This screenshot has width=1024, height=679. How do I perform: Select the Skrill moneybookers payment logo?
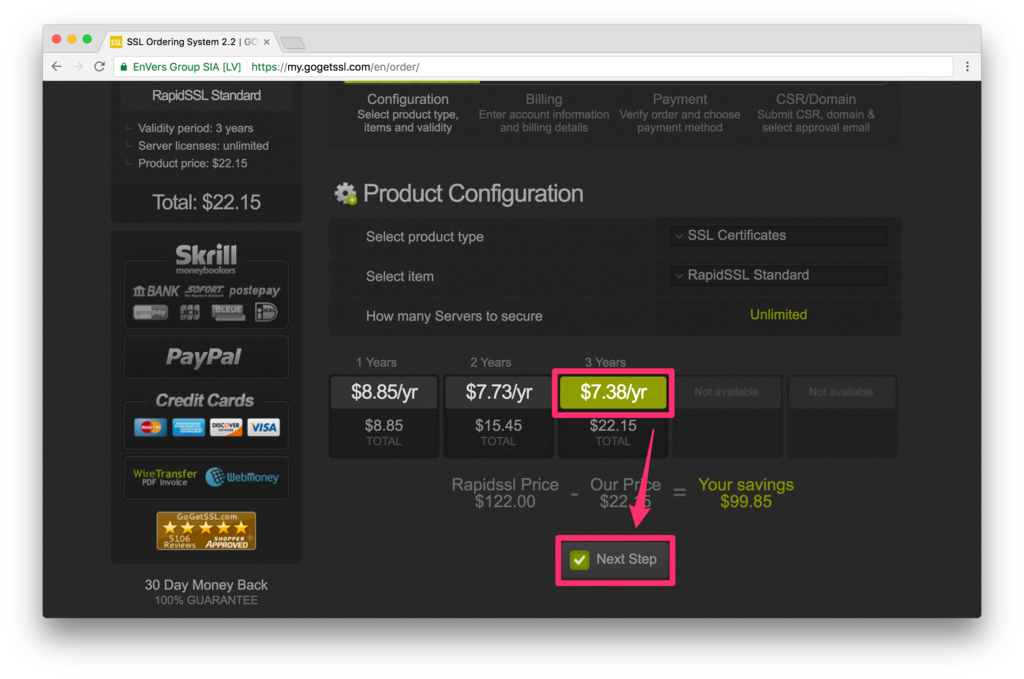click(x=206, y=259)
